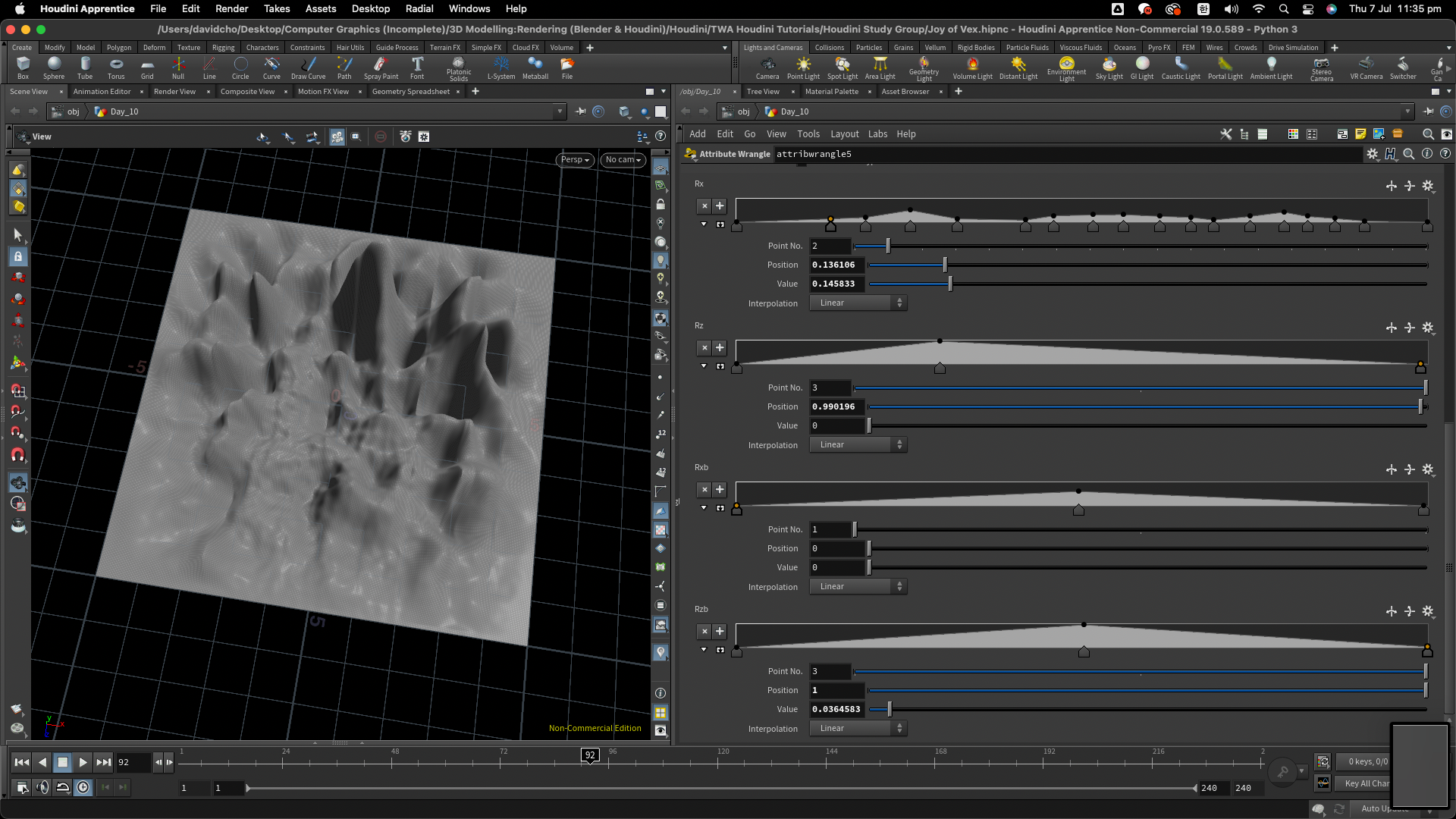Add a point to Rz ramp
Screen dimensions: 1456x819
(x=720, y=348)
